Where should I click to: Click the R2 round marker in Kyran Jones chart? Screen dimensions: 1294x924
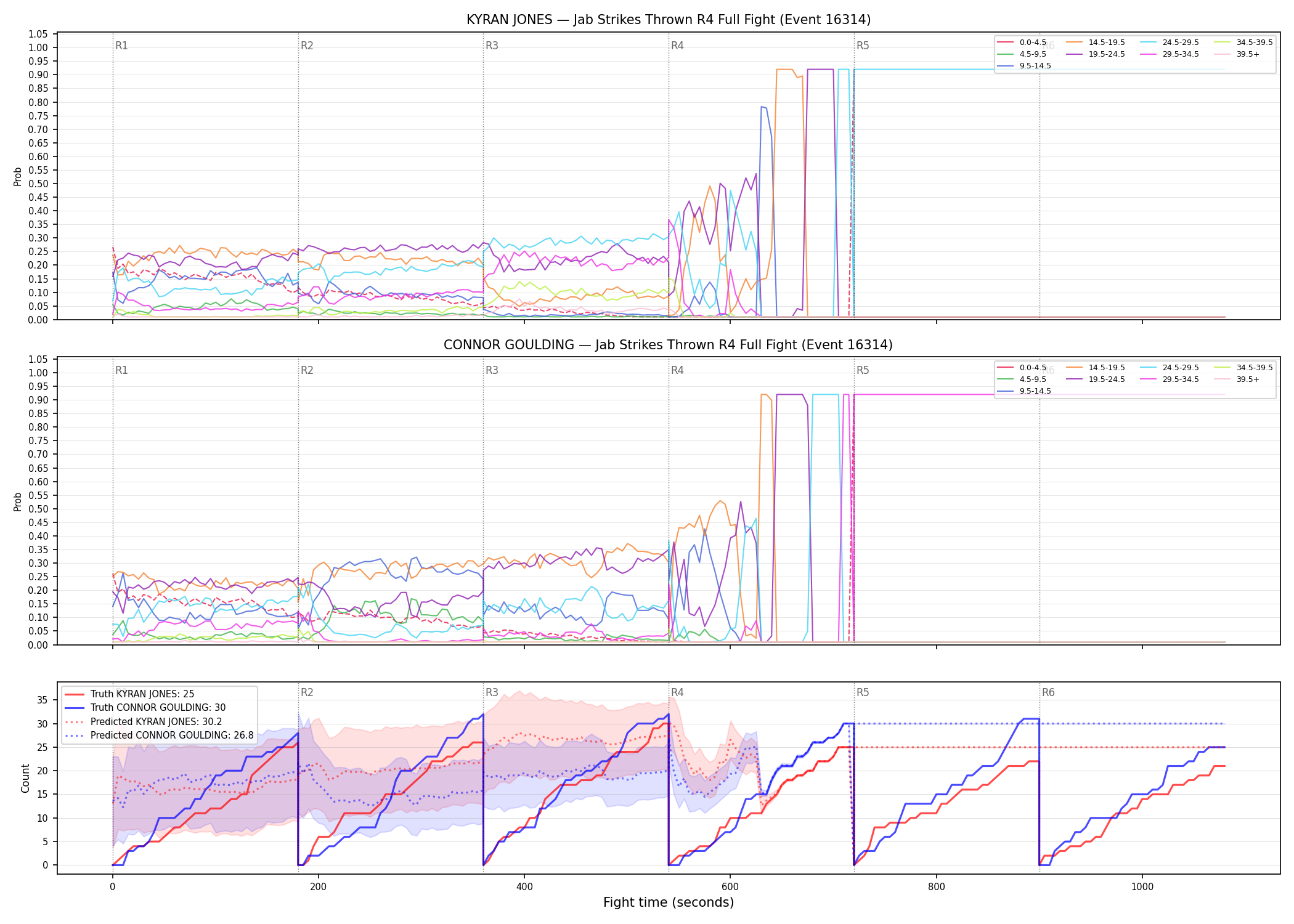click(307, 46)
